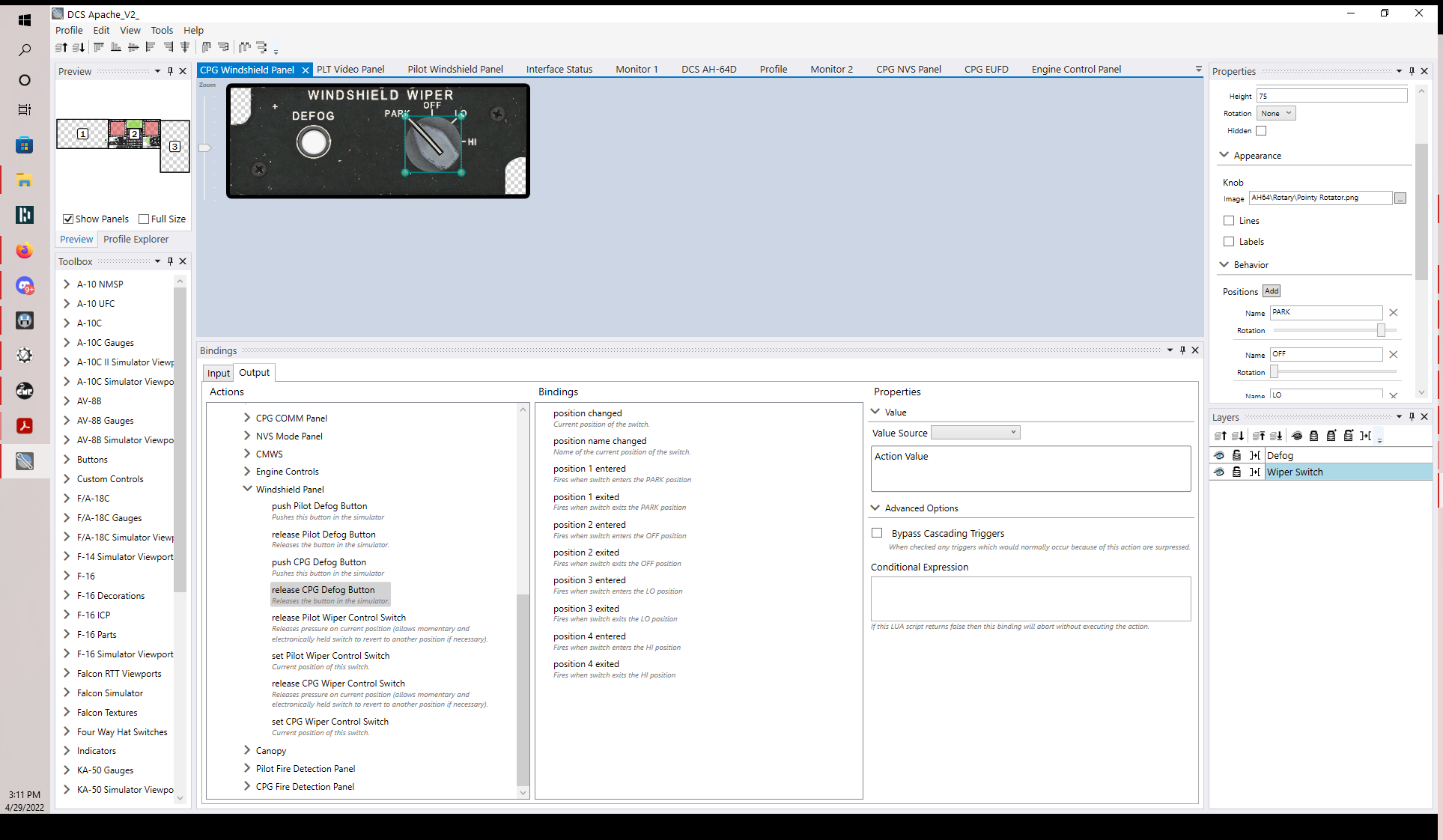Toggle visibility of Defog layer

pyautogui.click(x=1219, y=455)
